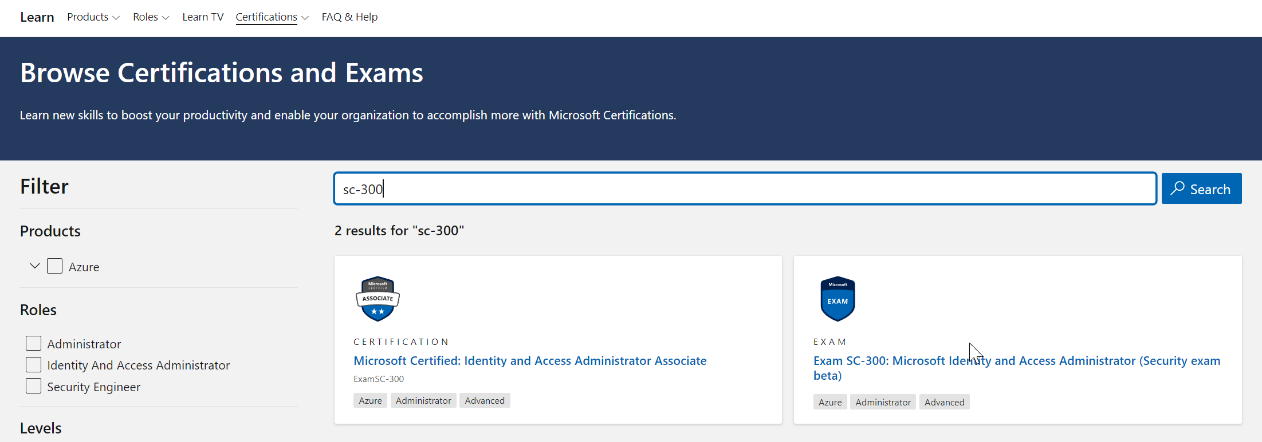Click the Roles filter heading

tap(38, 310)
